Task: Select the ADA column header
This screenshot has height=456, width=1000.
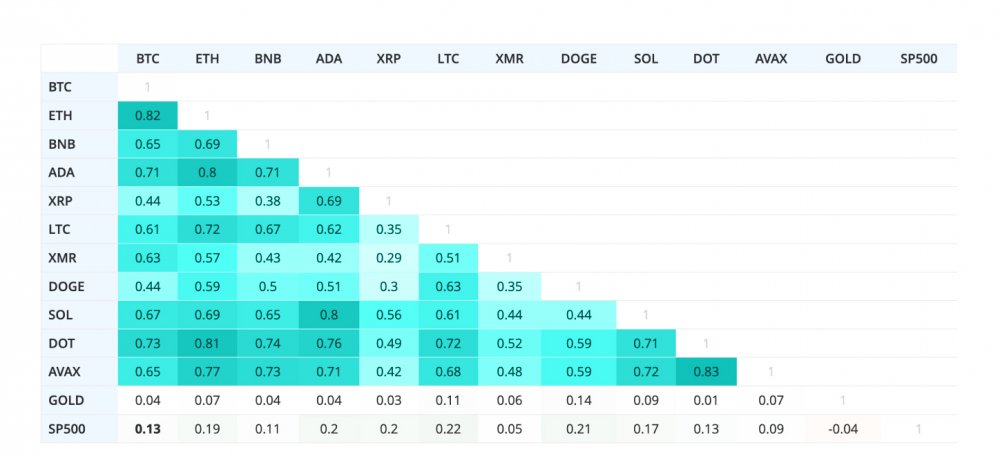Action: tap(329, 59)
